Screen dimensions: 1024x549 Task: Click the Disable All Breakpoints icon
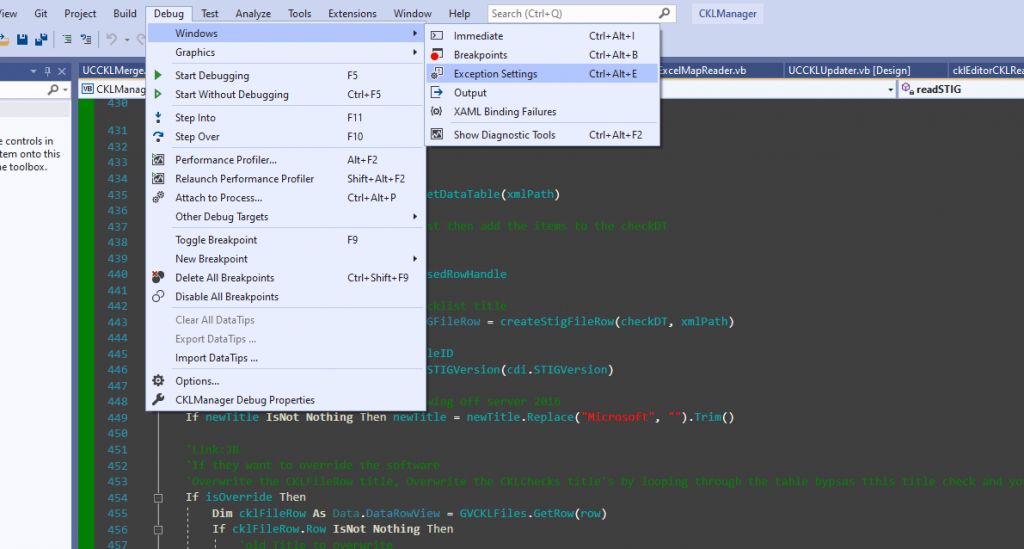[158, 296]
